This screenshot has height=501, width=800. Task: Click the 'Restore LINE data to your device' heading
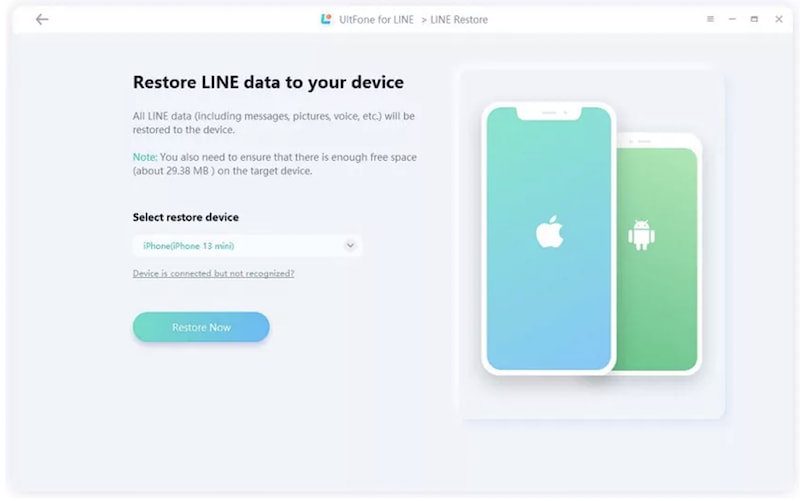point(268,82)
